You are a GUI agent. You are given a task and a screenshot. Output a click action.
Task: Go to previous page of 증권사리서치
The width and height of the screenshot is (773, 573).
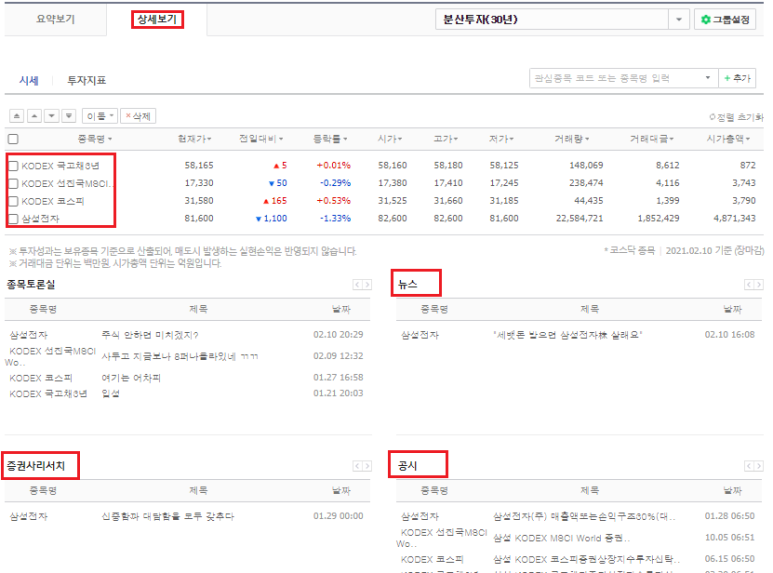pos(357,466)
